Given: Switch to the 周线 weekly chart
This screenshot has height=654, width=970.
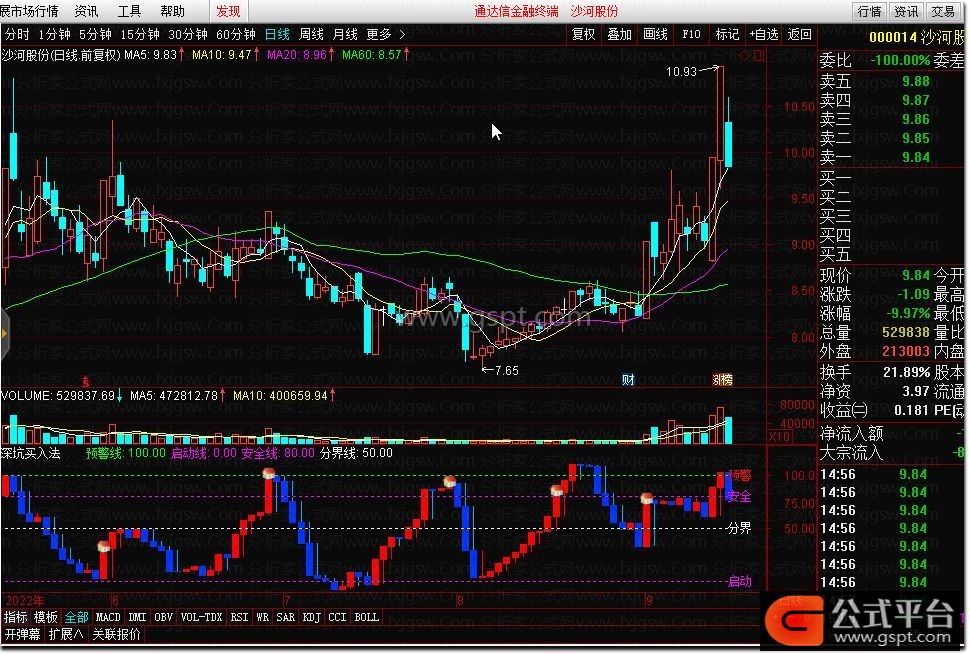Looking at the screenshot, I should (311, 35).
